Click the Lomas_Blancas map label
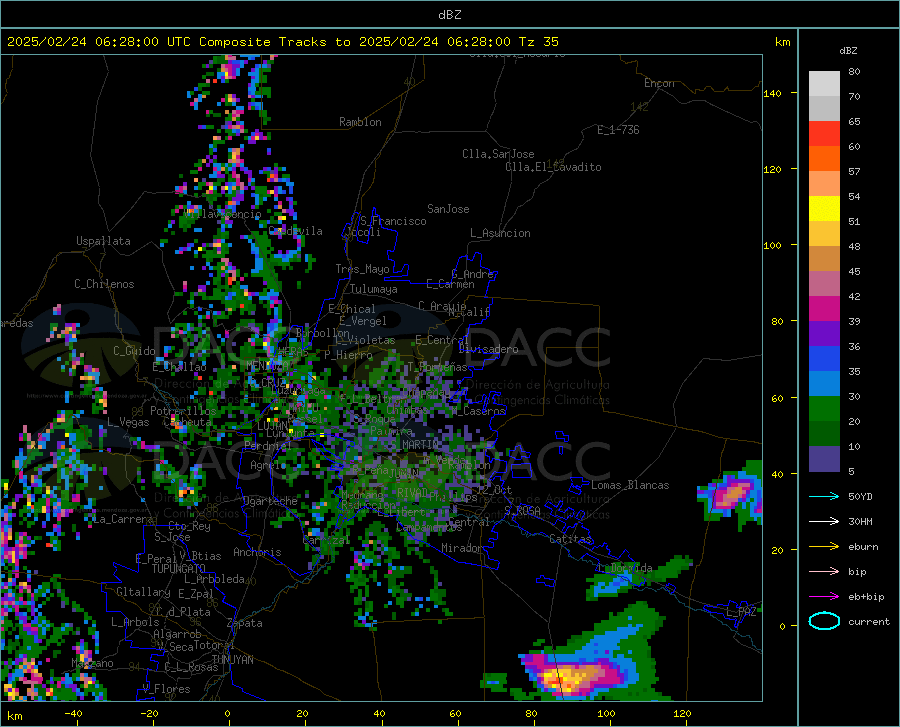Viewport: 900px width, 727px height. [x=630, y=485]
